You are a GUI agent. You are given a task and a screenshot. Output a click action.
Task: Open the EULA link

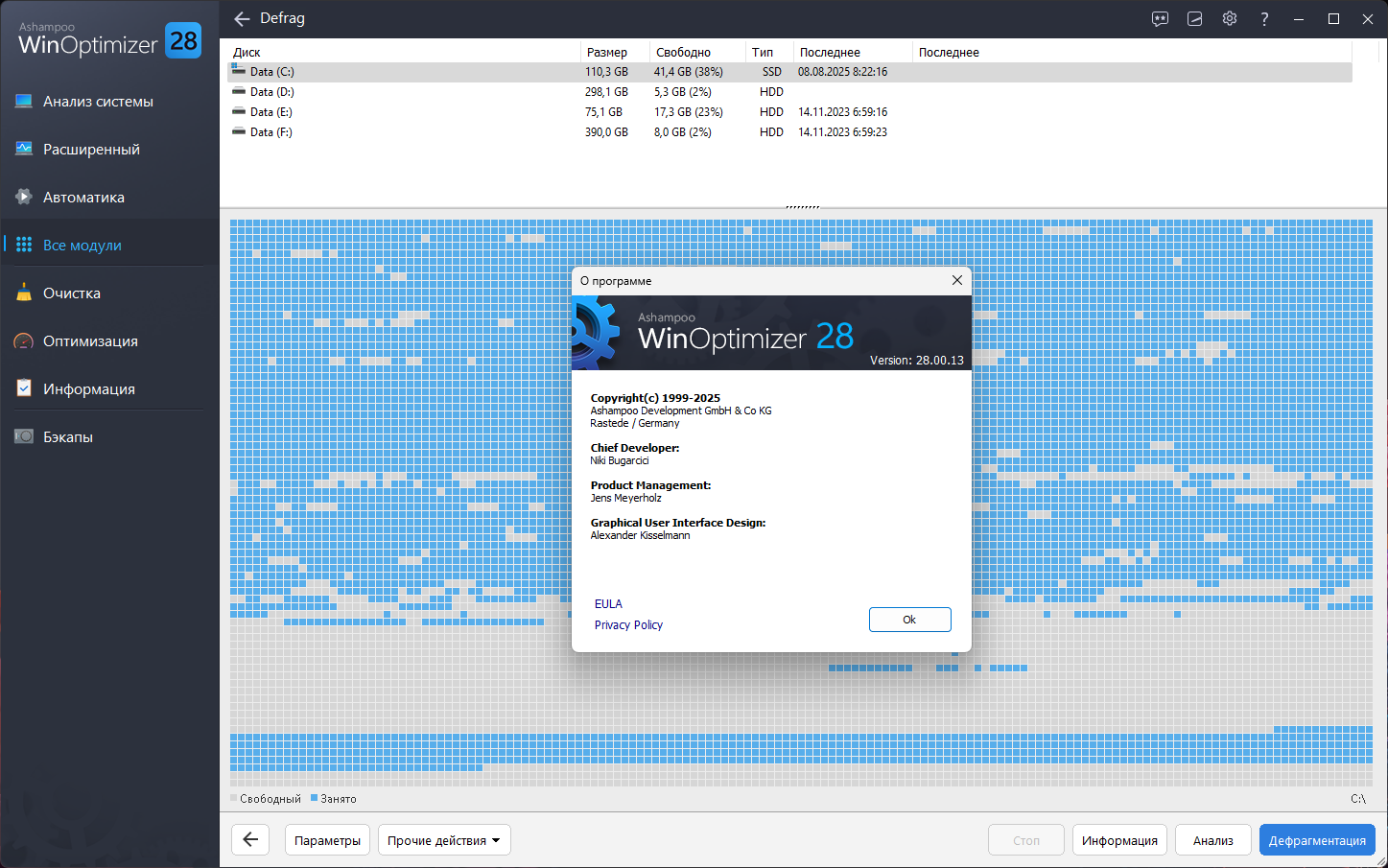[608, 604]
